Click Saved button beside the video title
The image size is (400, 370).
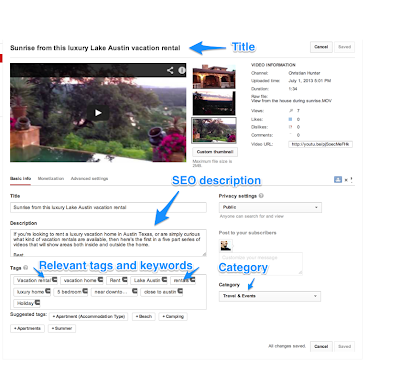pos(344,47)
